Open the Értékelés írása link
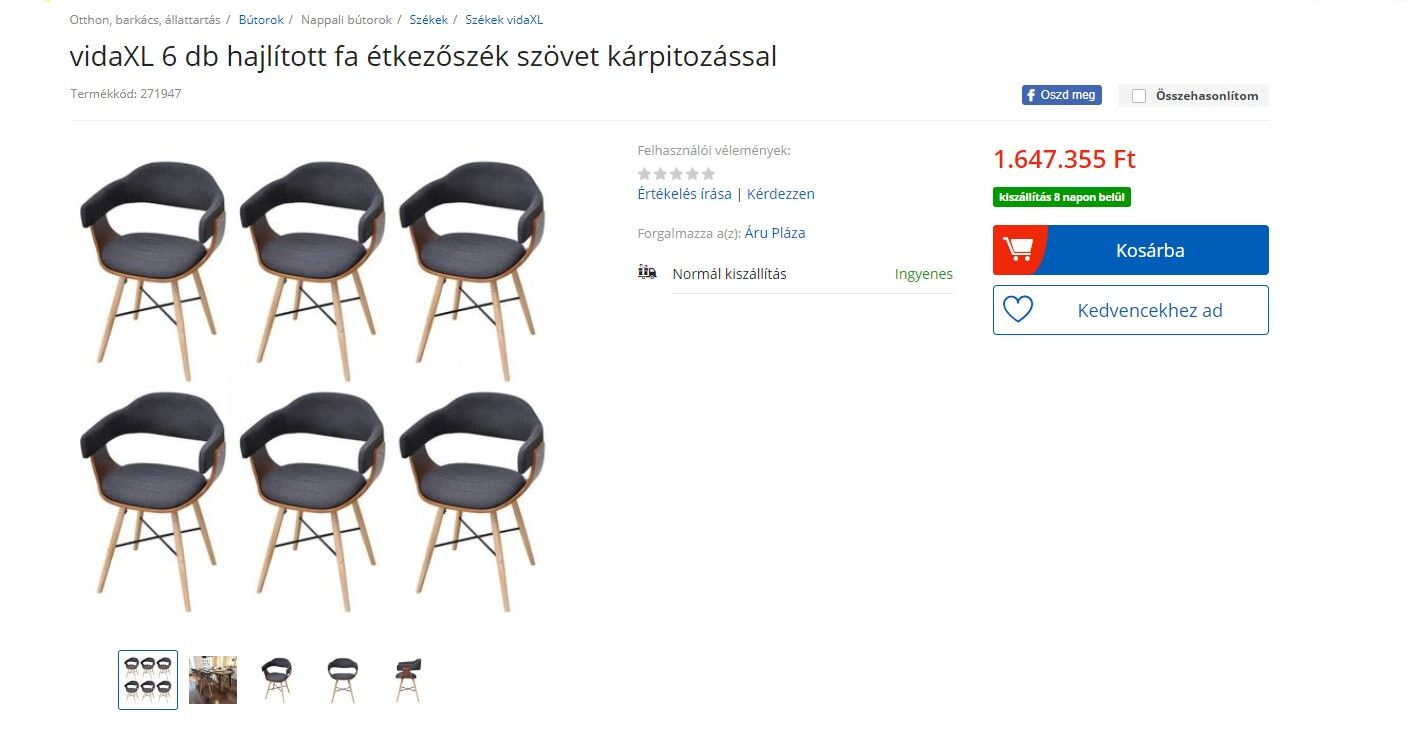 (684, 194)
